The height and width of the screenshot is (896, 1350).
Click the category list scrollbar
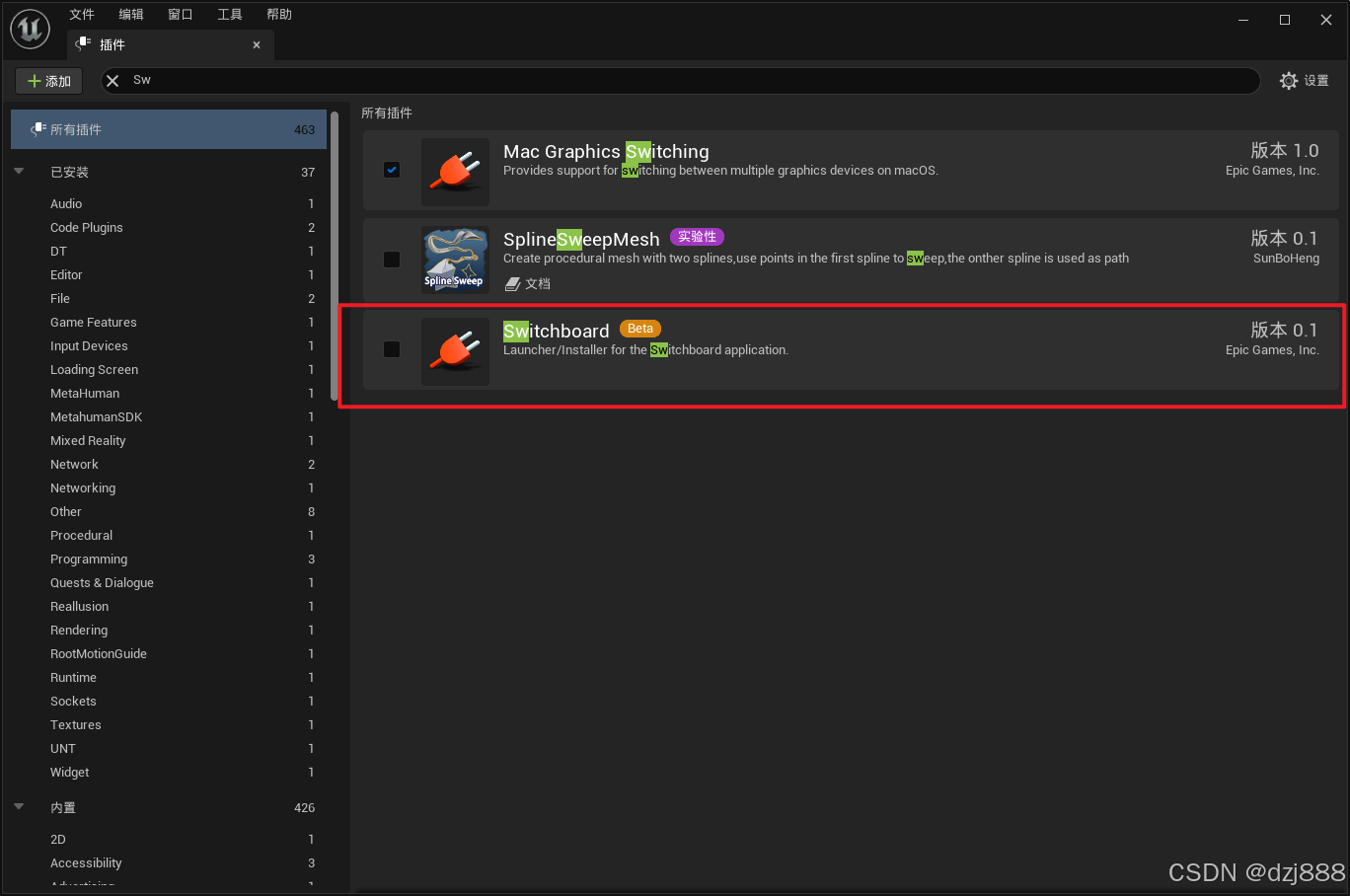click(335, 257)
